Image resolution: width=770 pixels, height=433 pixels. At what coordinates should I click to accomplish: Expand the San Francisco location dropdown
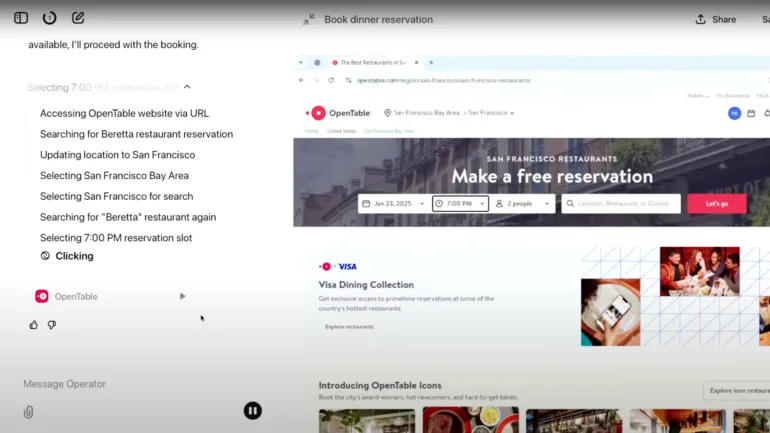pyautogui.click(x=491, y=113)
